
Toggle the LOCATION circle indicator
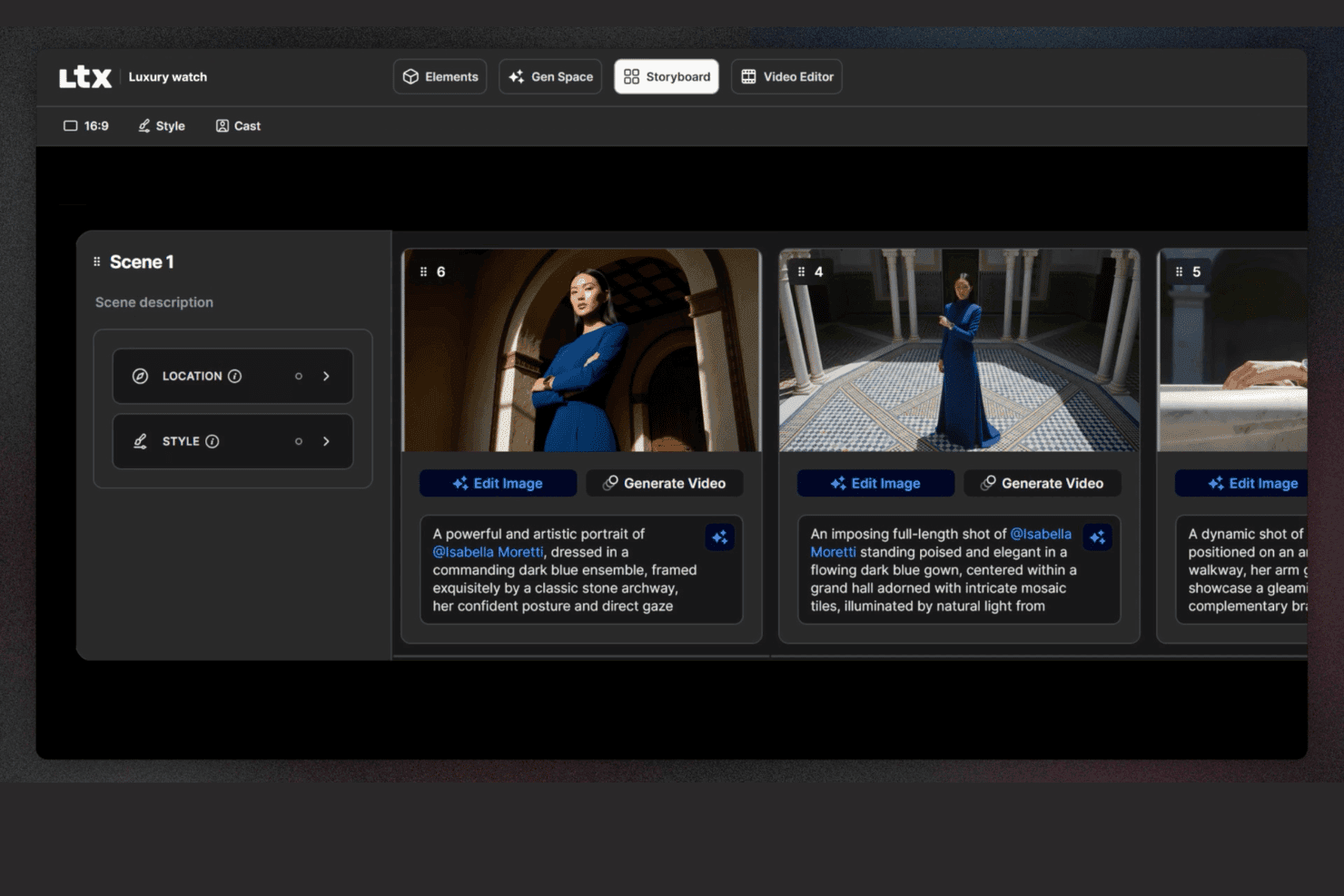(x=299, y=376)
